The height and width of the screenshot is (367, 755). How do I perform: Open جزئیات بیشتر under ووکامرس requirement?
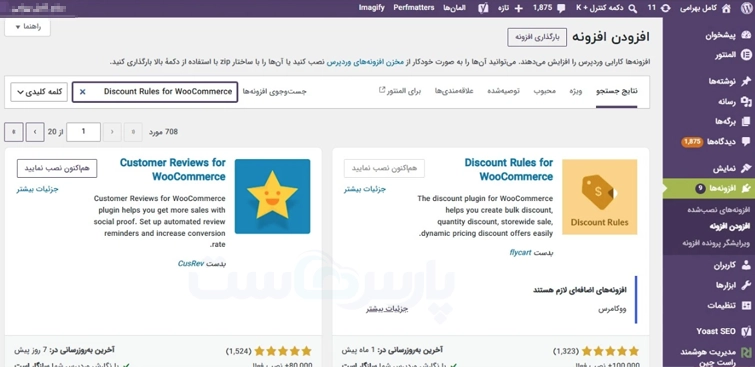click(x=387, y=309)
